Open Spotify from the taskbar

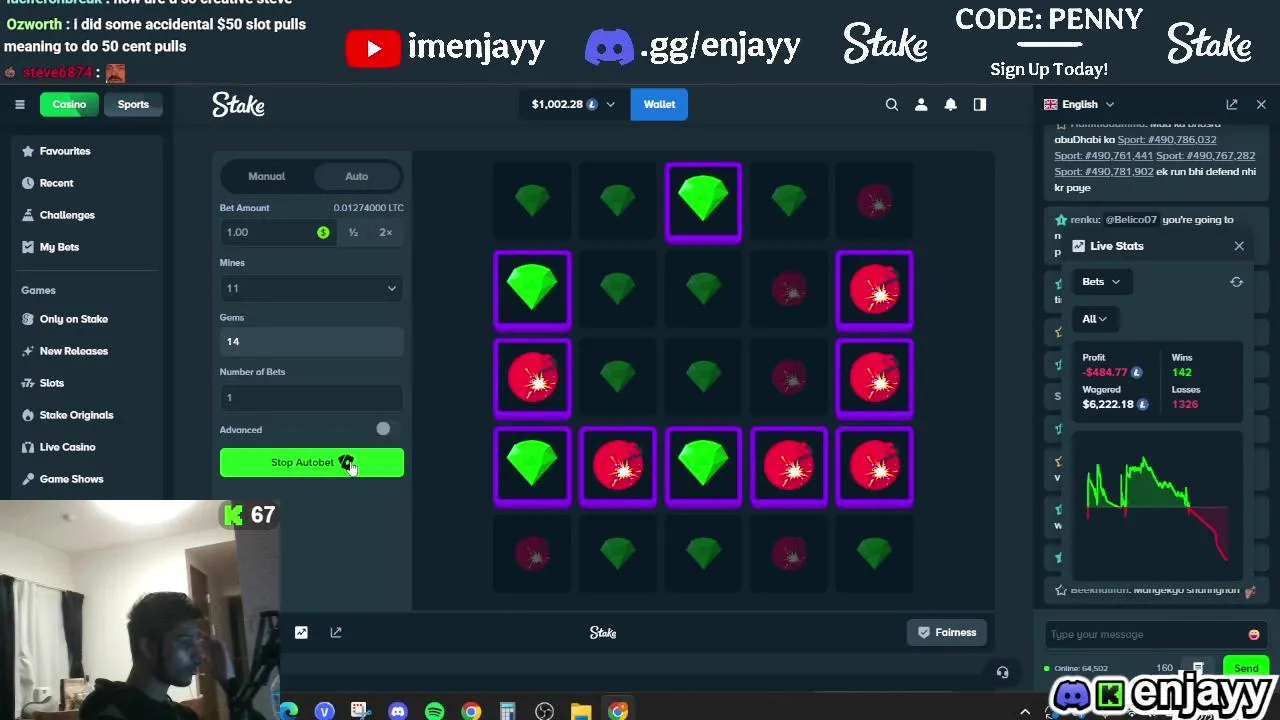click(x=434, y=711)
